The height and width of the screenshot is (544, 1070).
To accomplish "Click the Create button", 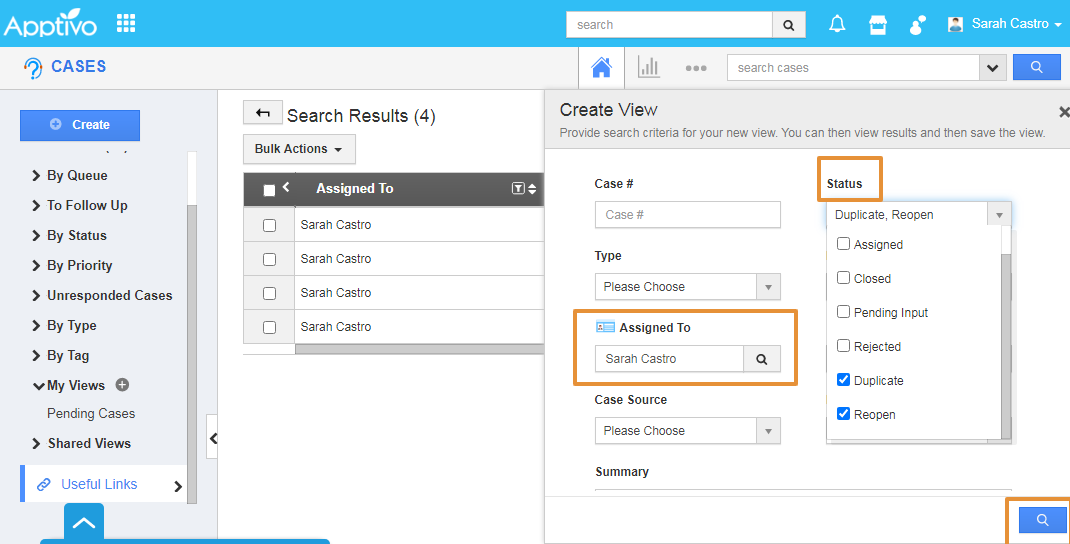I will coord(80,125).
